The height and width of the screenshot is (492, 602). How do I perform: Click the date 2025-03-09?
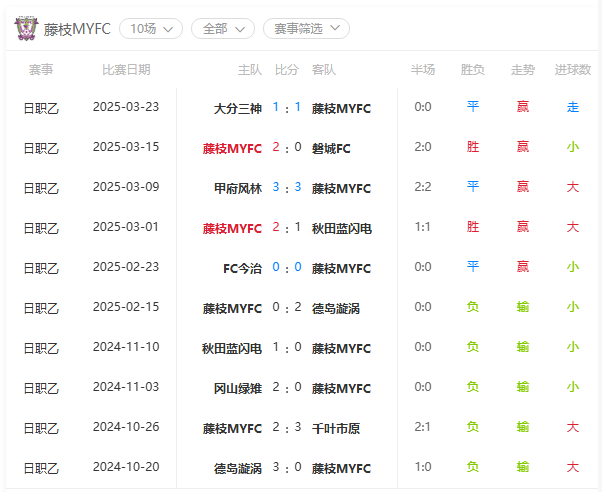(x=126, y=187)
